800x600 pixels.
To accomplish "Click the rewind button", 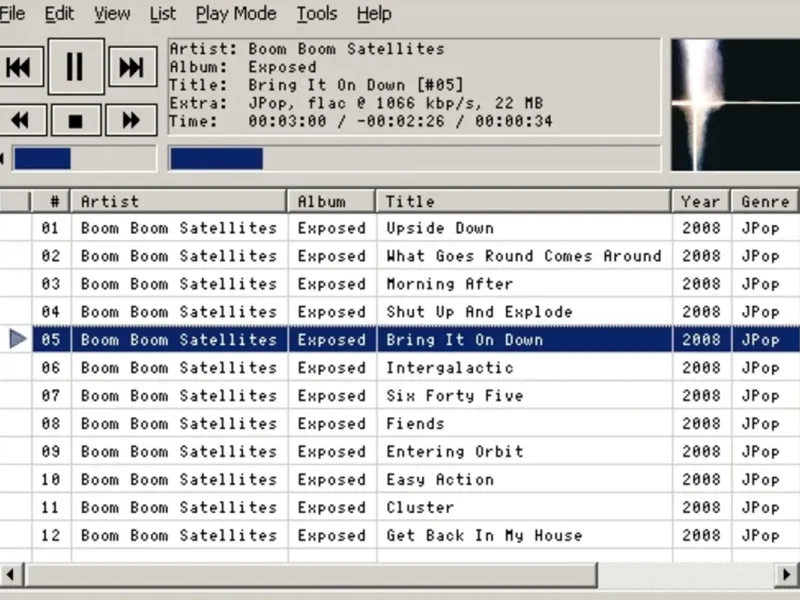I will [x=22, y=120].
